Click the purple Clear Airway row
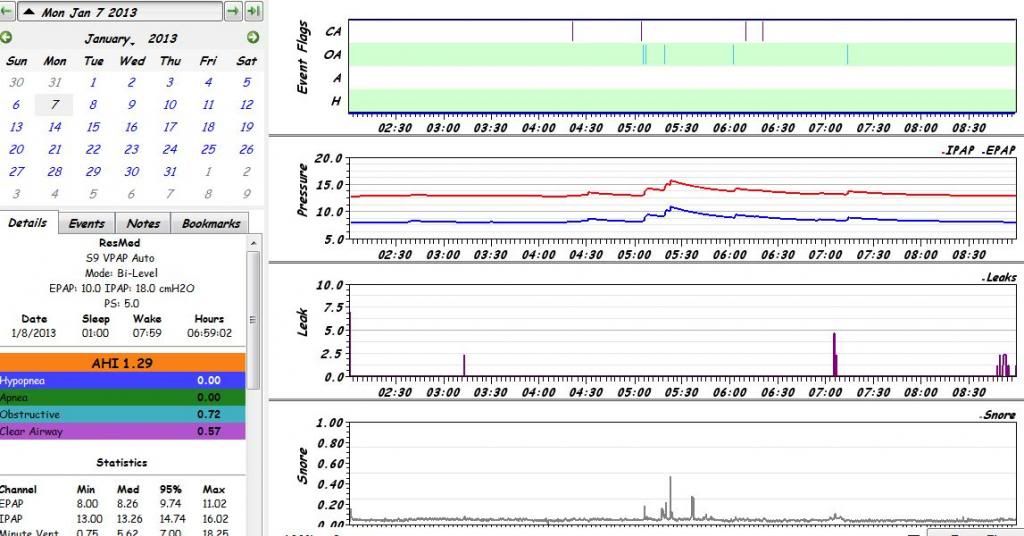The height and width of the screenshot is (536, 1024). pyautogui.click(x=122, y=431)
